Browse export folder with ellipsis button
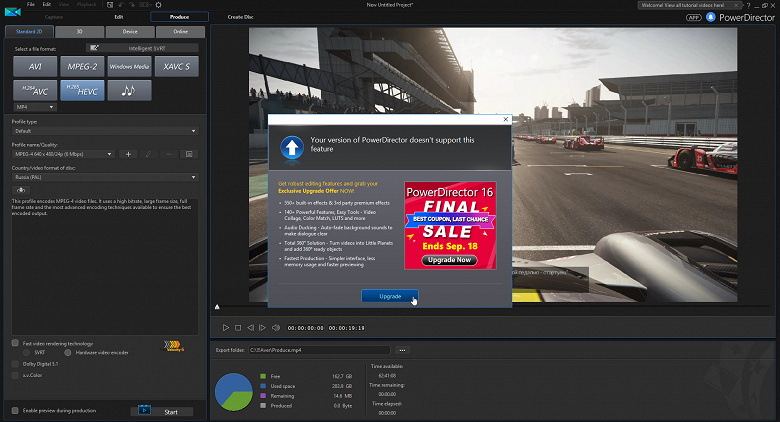The height and width of the screenshot is (422, 780). (402, 351)
